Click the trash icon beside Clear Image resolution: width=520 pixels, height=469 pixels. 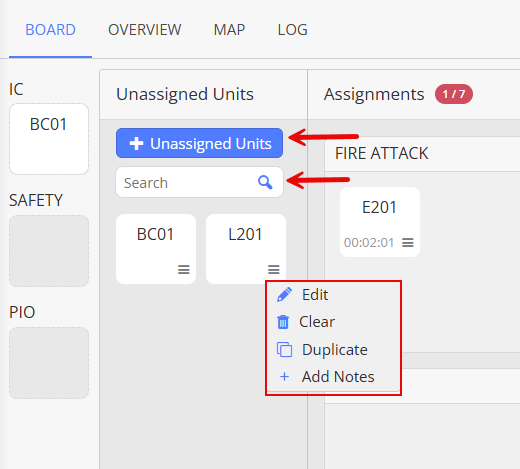[283, 322]
